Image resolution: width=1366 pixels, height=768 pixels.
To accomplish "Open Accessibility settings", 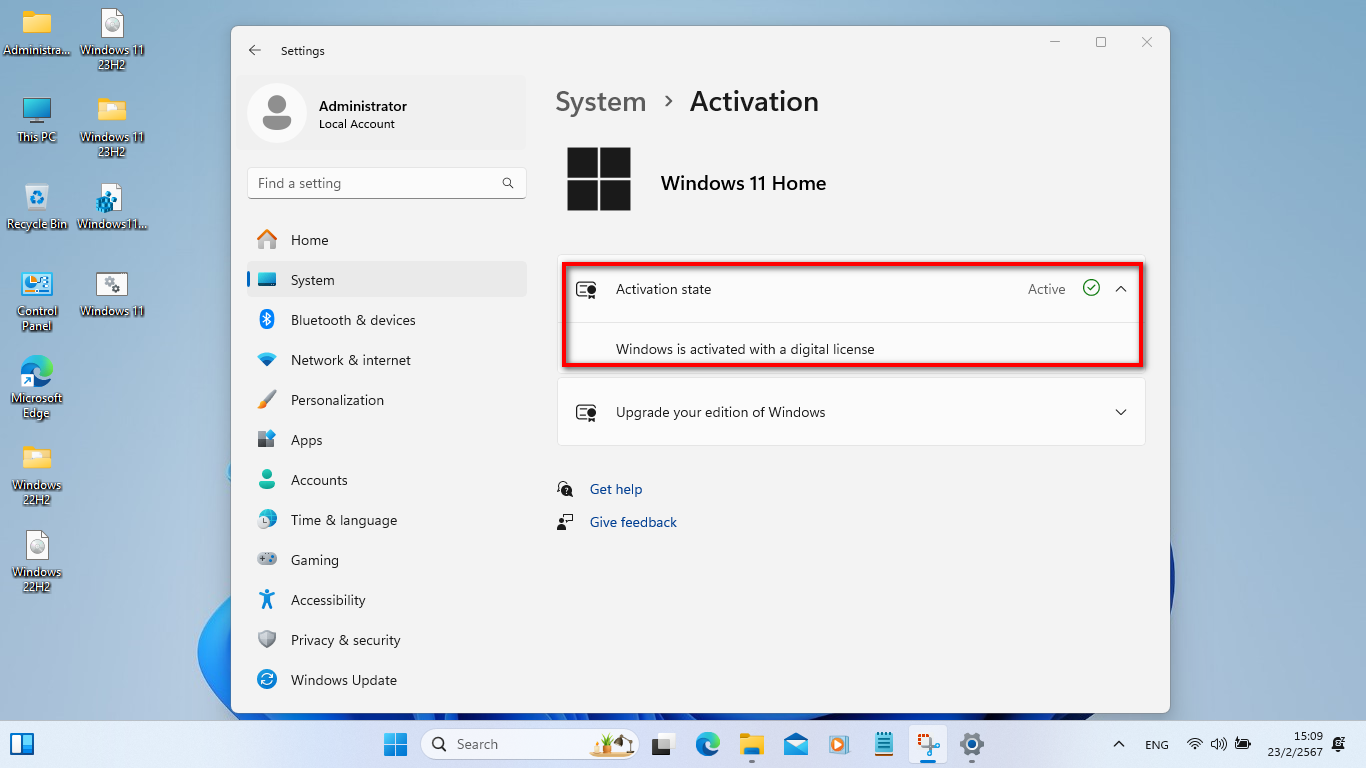I will (386, 600).
